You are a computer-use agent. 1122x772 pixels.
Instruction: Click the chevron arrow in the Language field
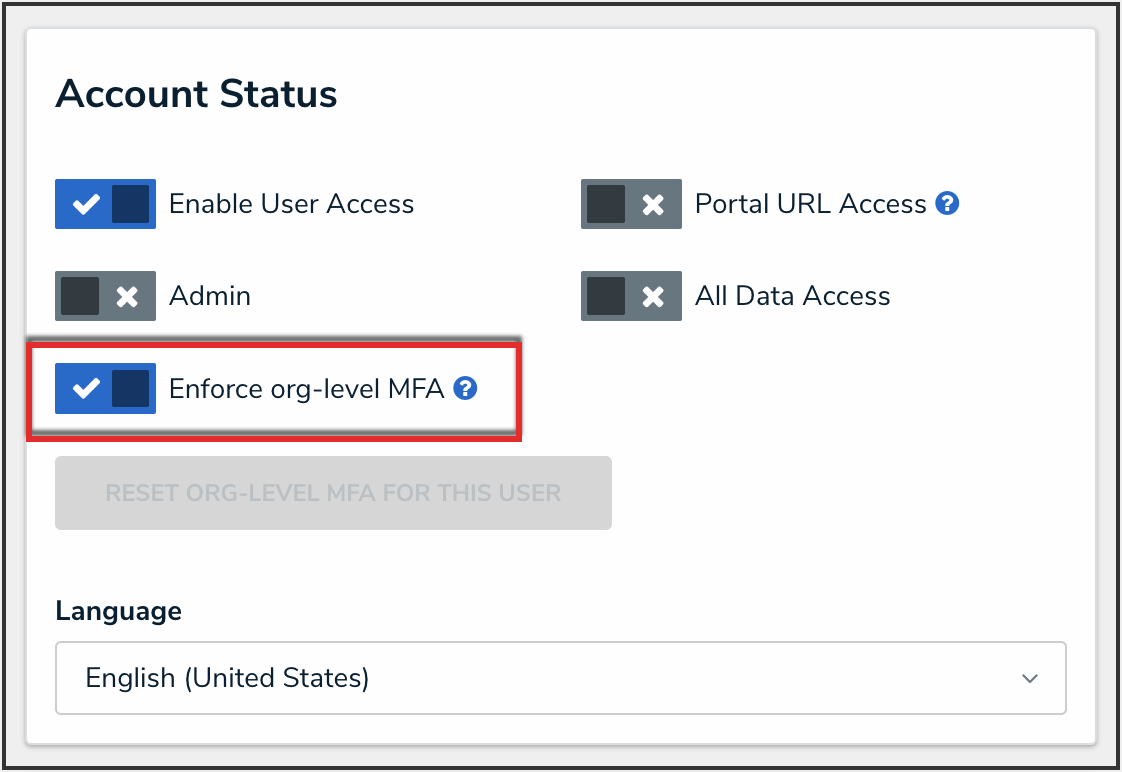(x=1030, y=679)
